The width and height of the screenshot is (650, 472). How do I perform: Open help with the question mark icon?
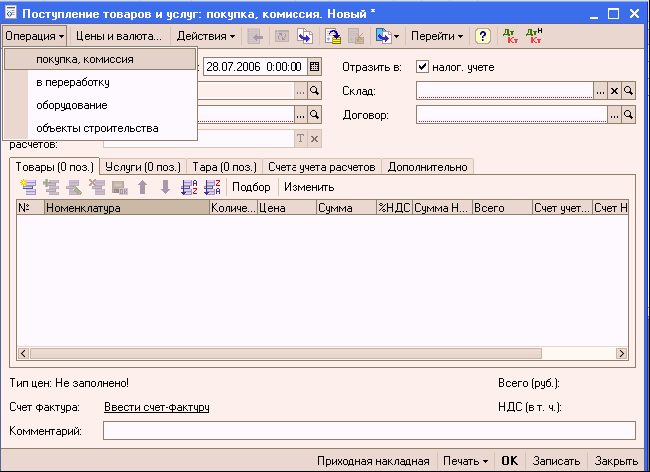tap(483, 36)
